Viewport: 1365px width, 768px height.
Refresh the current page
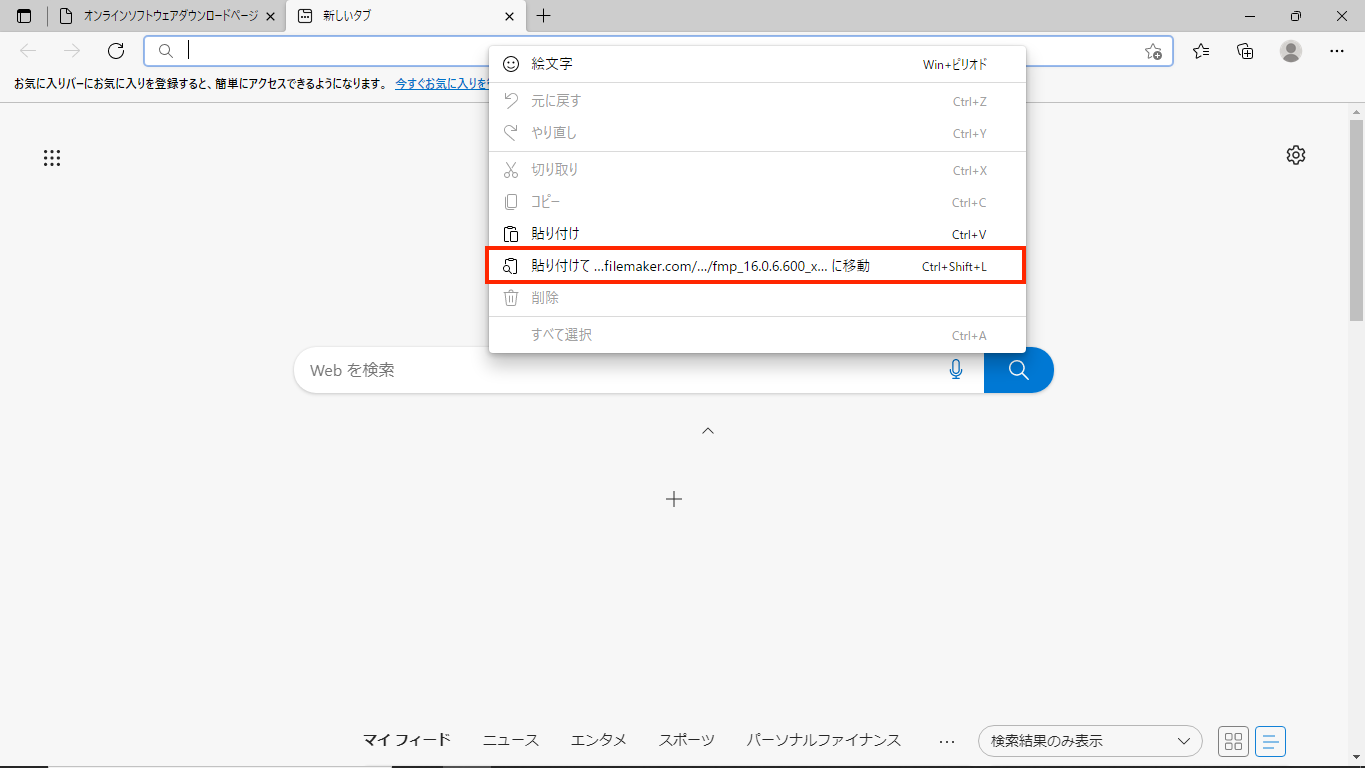(116, 51)
